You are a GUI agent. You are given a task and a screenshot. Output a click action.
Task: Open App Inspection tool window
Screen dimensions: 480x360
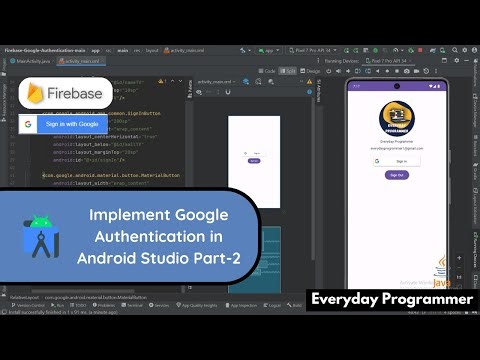[x=241, y=305]
